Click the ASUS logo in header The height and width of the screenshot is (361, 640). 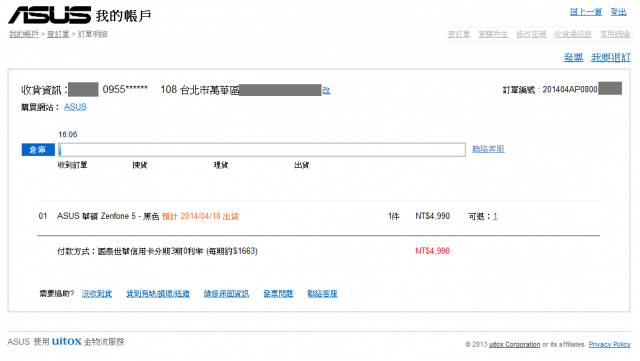[49, 15]
